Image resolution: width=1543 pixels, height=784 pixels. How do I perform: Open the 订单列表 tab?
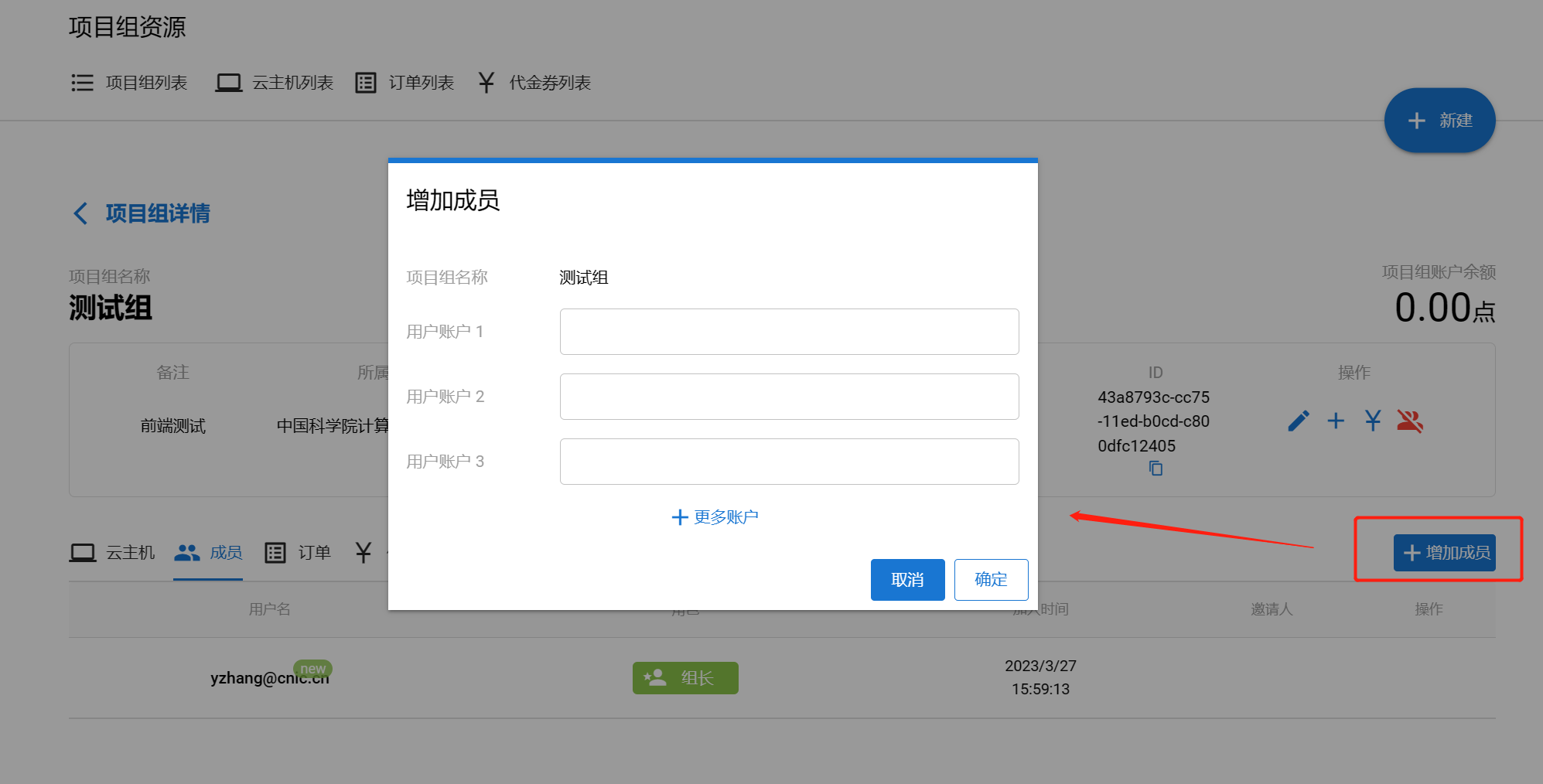point(405,83)
